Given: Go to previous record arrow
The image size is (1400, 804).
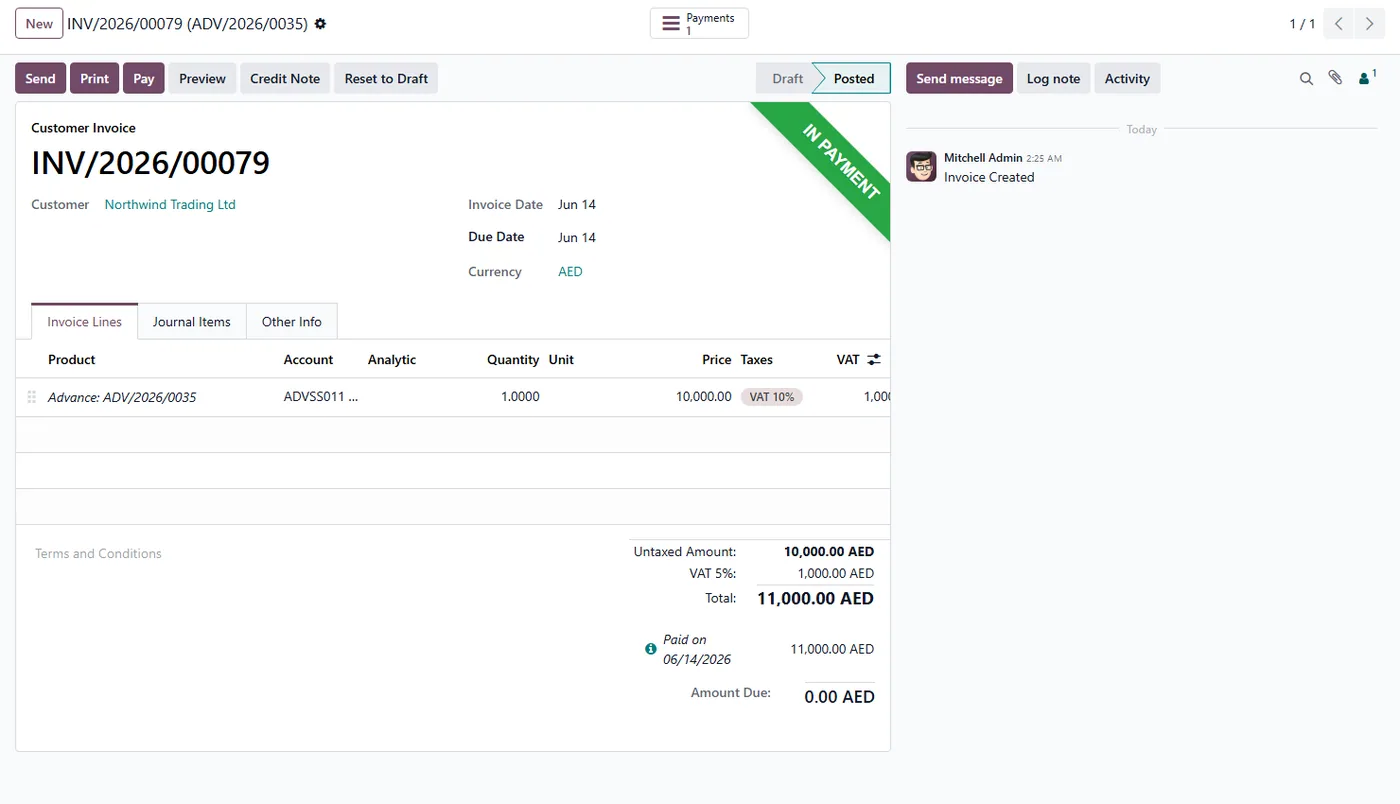Looking at the screenshot, I should click(1339, 23).
